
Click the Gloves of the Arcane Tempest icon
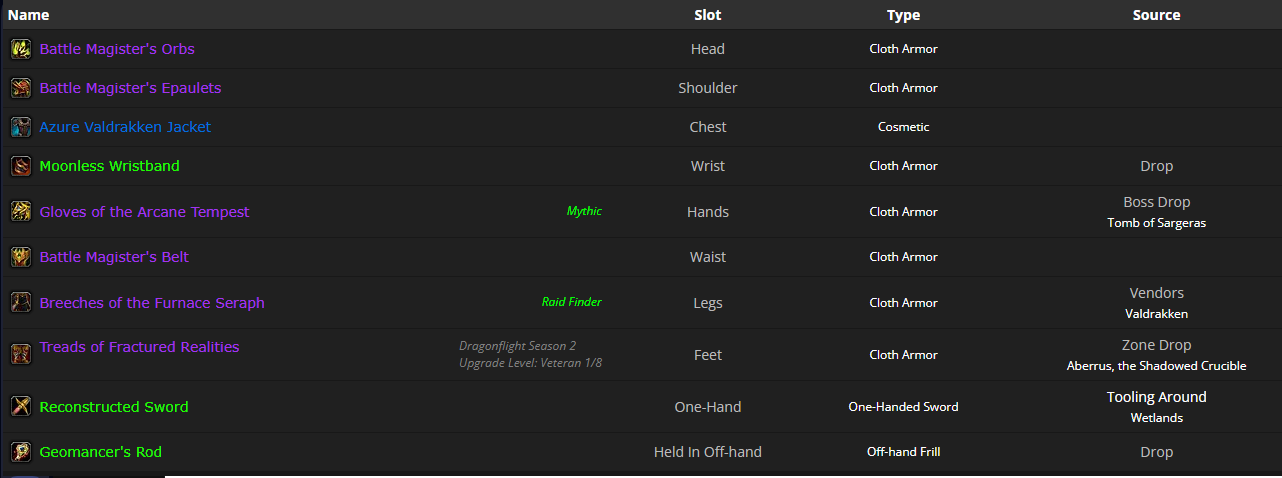(x=20, y=212)
